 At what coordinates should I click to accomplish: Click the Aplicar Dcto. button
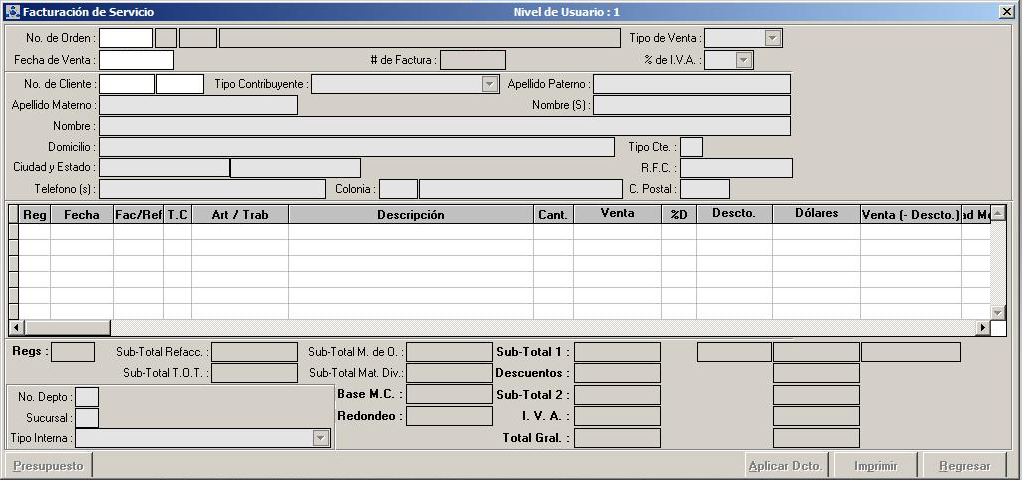785,466
